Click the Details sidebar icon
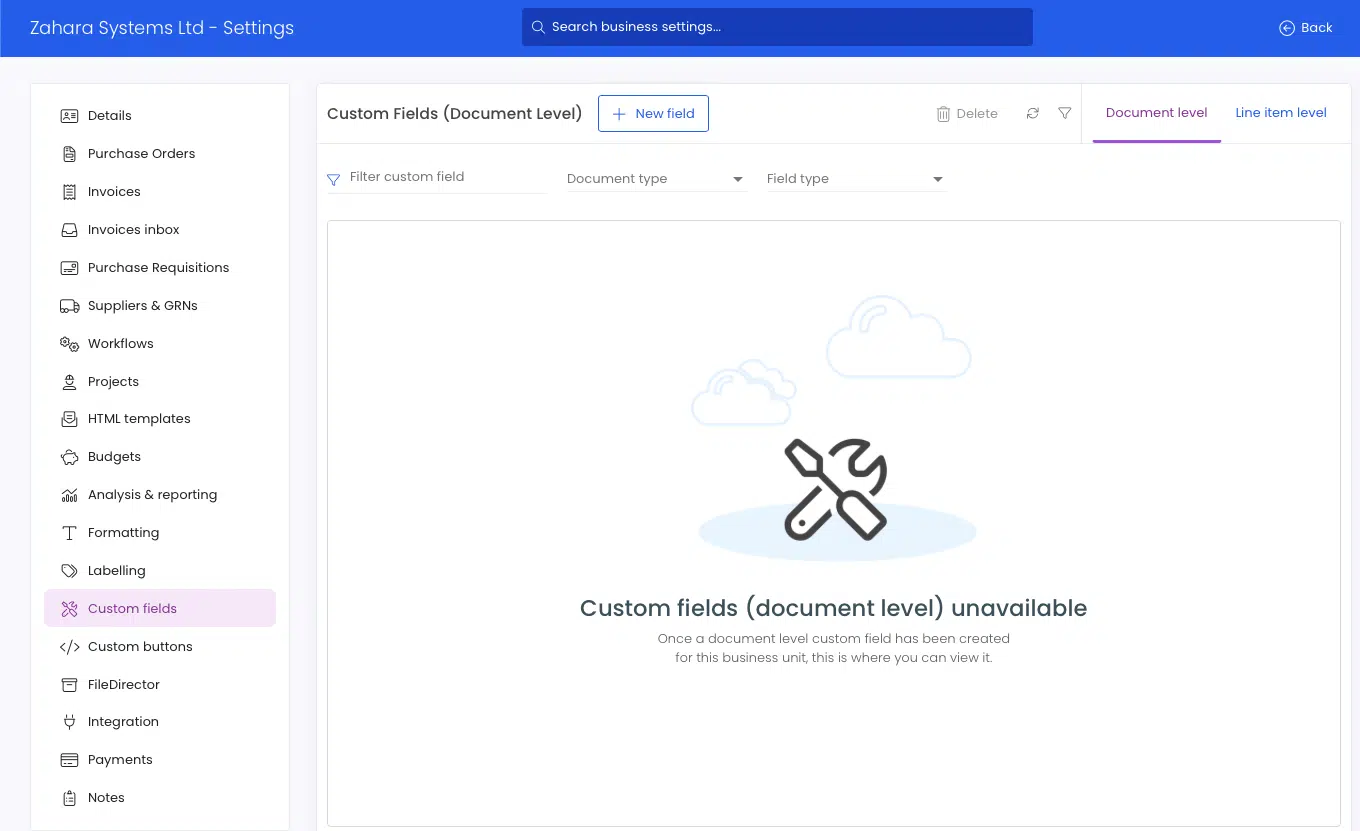1360x831 pixels. pyautogui.click(x=69, y=116)
